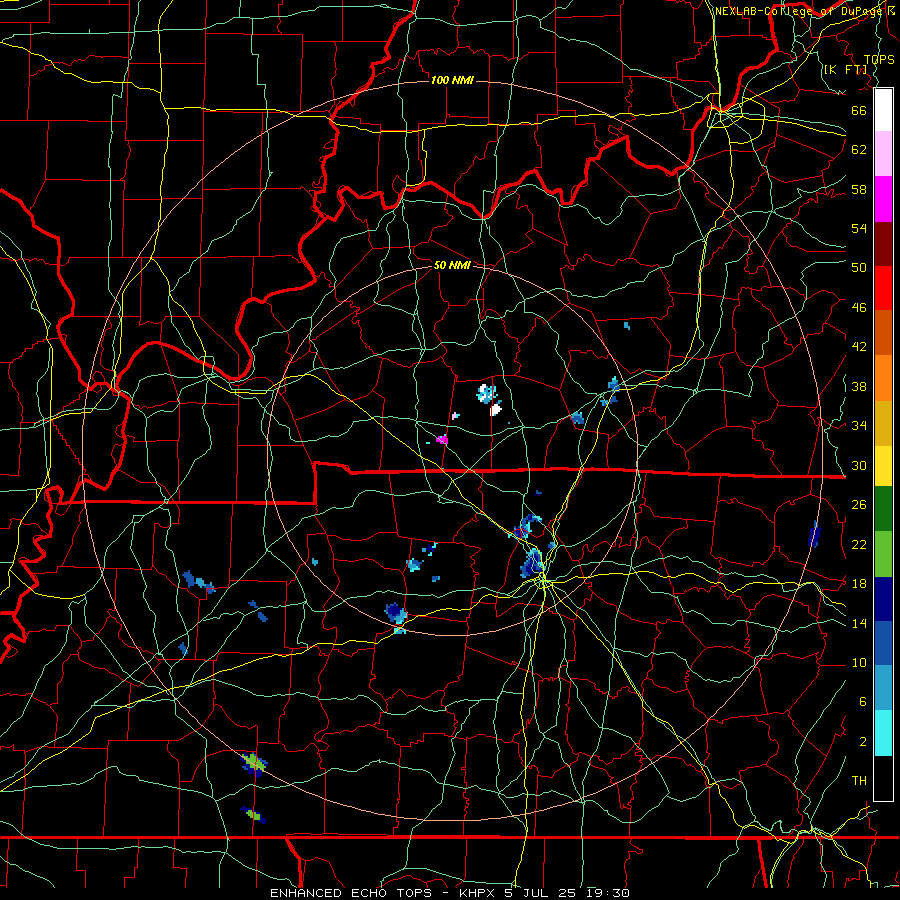Pick the light blue legend swatch
This screenshot has height=900, width=900.
883,687
